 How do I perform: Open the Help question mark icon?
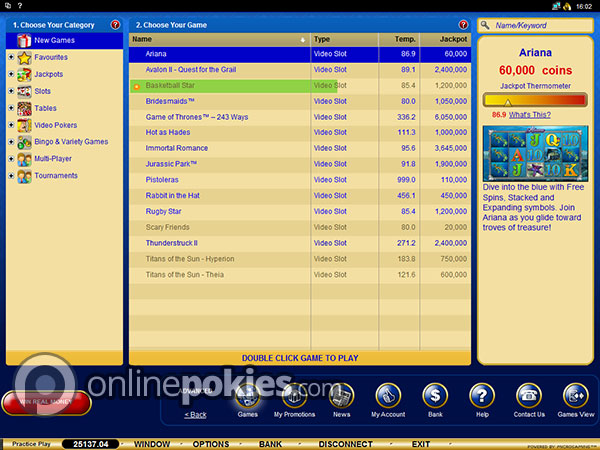pyautogui.click(x=482, y=396)
